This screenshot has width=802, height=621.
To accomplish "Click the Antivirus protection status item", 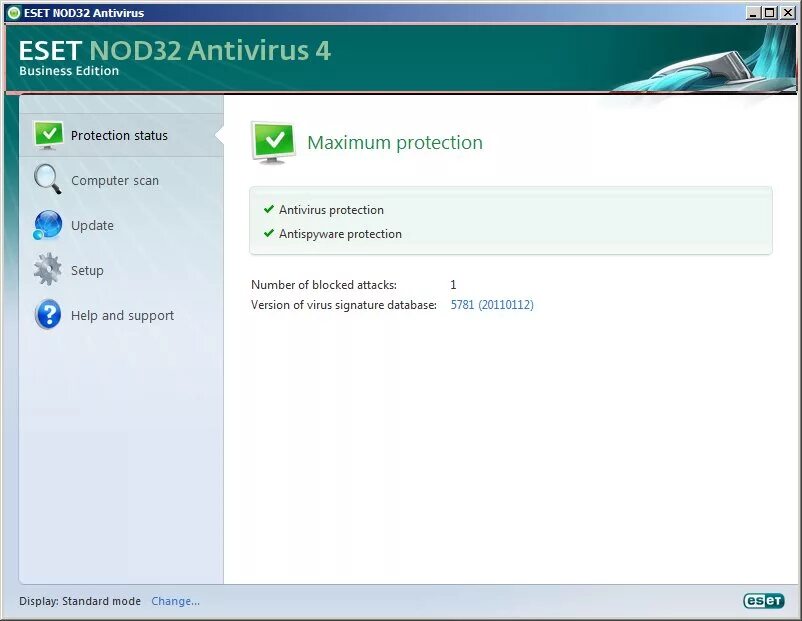I will (x=331, y=210).
